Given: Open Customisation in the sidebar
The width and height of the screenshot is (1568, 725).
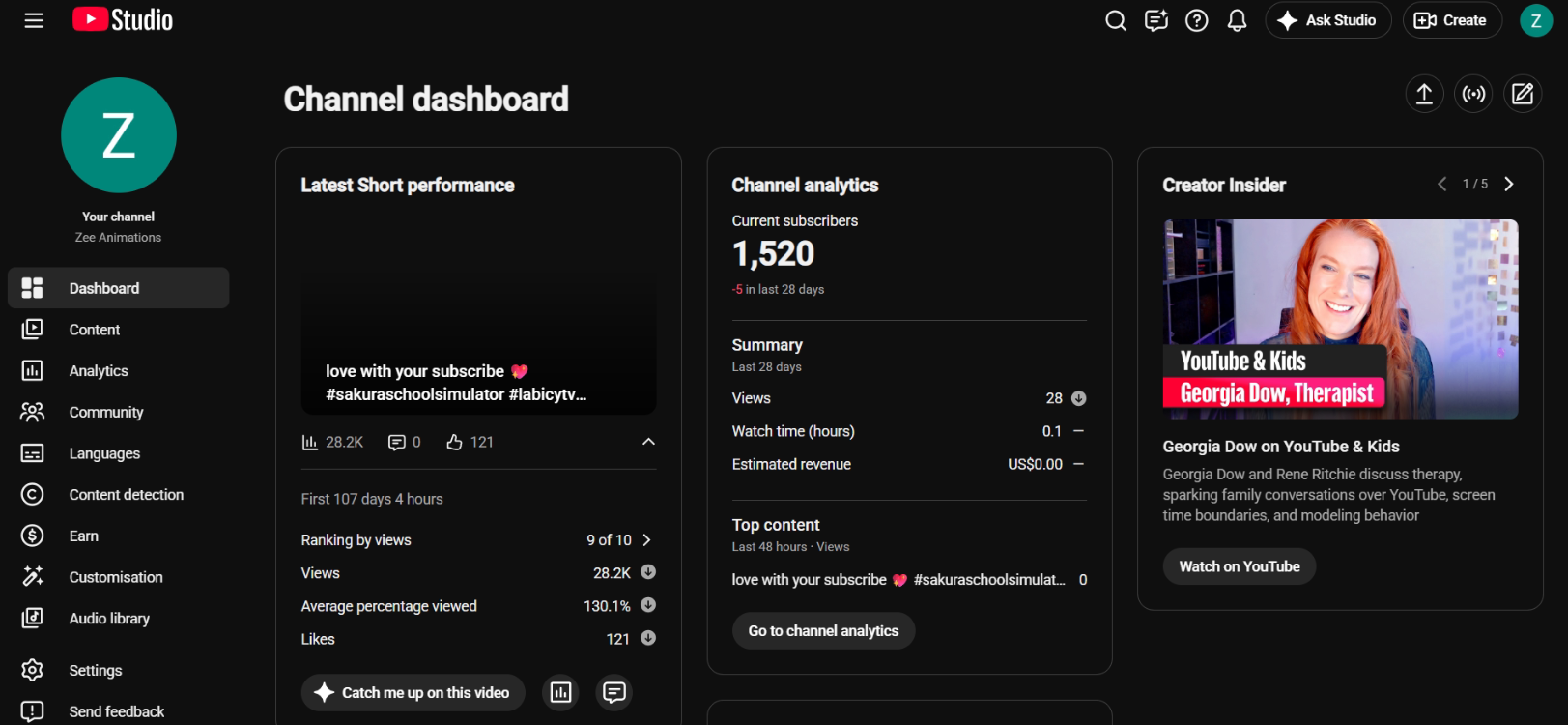Looking at the screenshot, I should (119, 577).
